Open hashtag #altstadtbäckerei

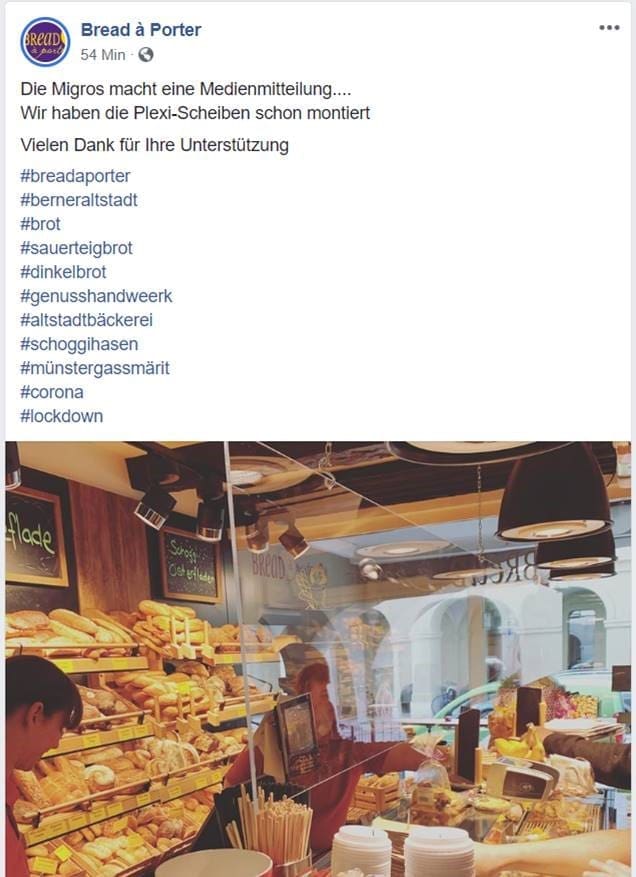coord(86,320)
